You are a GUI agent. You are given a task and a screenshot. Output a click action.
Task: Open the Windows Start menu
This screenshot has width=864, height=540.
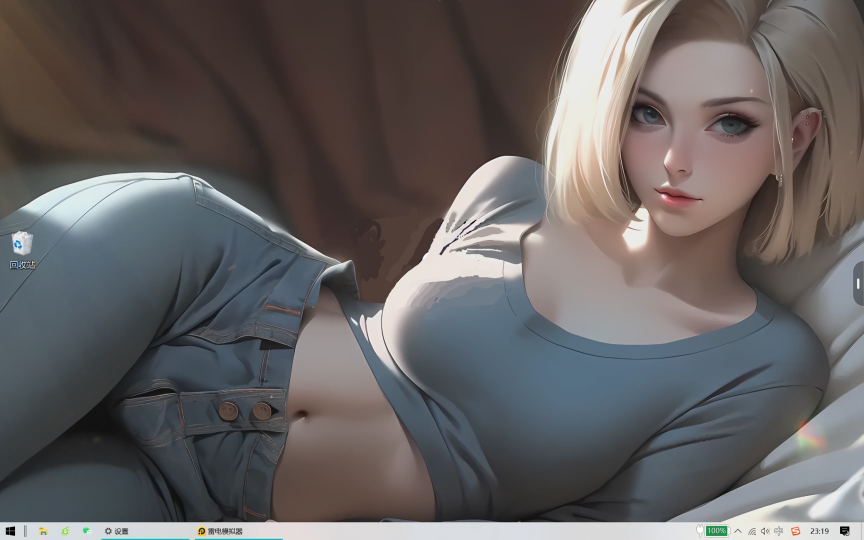pyautogui.click(x=10, y=531)
